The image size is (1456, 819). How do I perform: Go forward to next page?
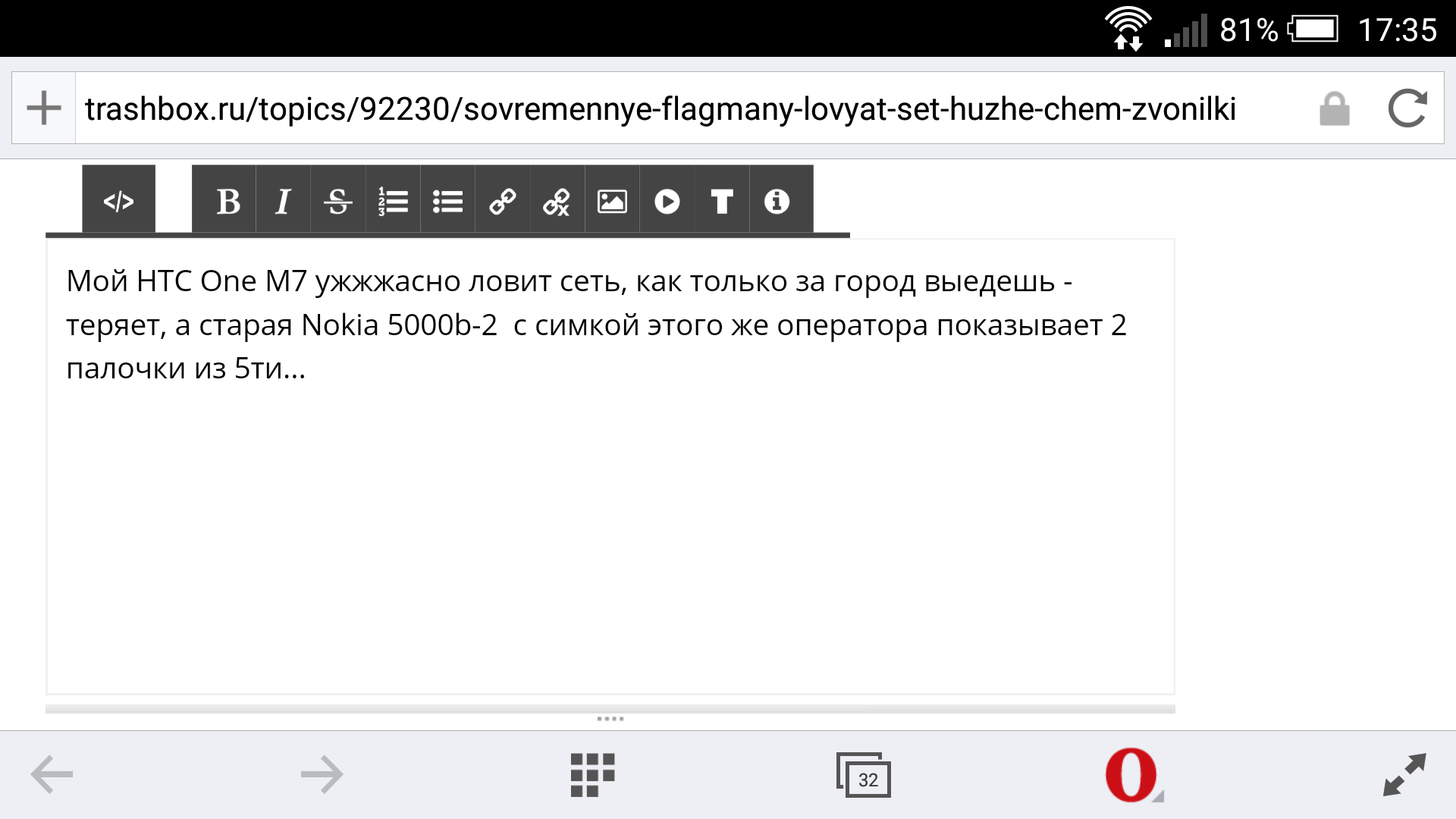(322, 774)
